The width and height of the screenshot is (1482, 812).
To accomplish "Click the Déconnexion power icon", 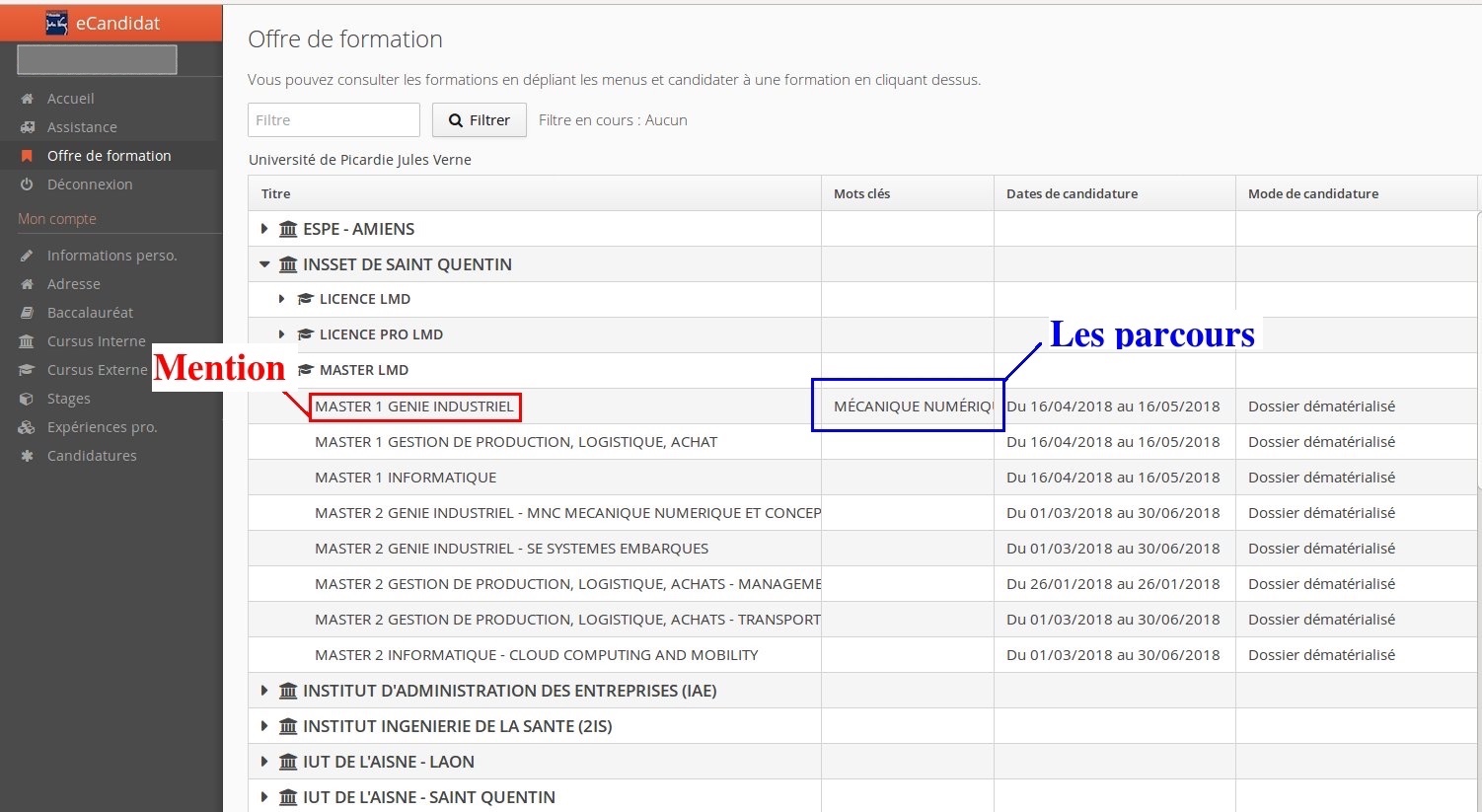I will click(28, 185).
